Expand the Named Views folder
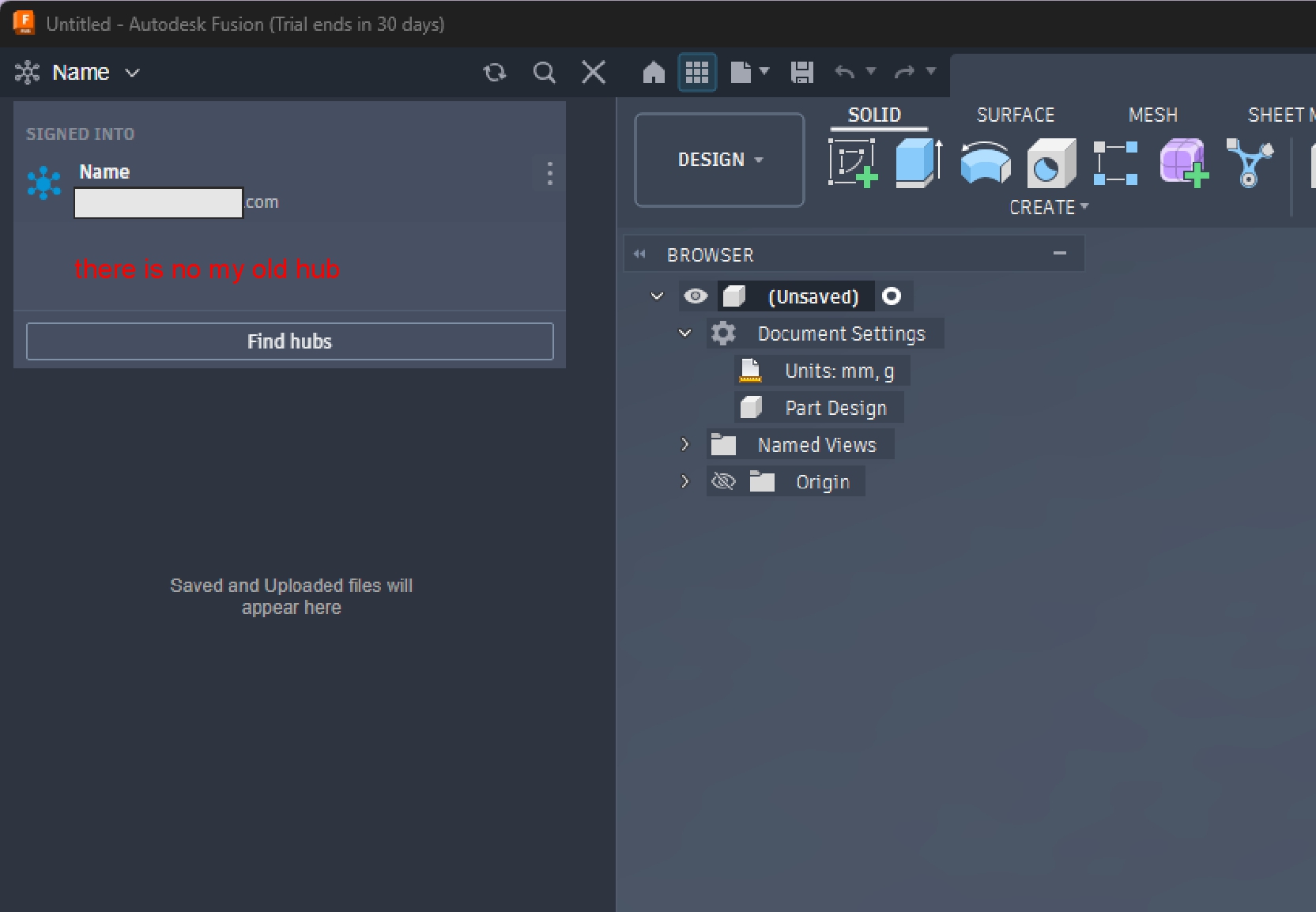Screen dimensions: 1316x912 684,444
